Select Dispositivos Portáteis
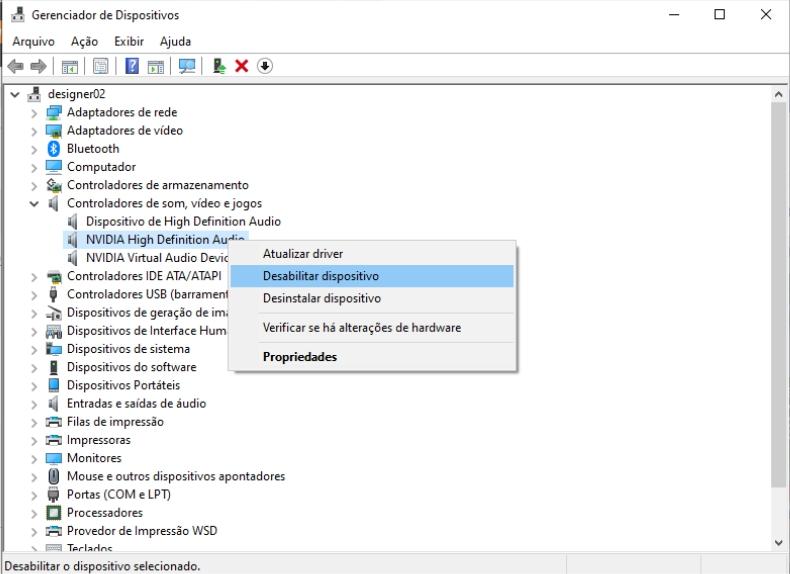Screen dimensions: 790x574 123,385
